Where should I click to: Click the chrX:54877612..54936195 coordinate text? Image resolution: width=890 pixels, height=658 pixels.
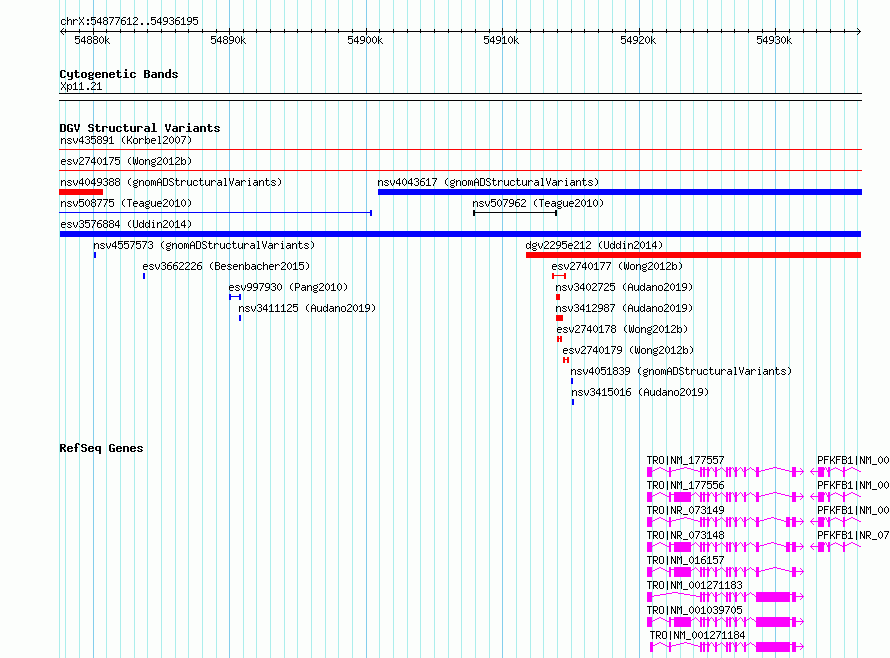[x=129, y=22]
